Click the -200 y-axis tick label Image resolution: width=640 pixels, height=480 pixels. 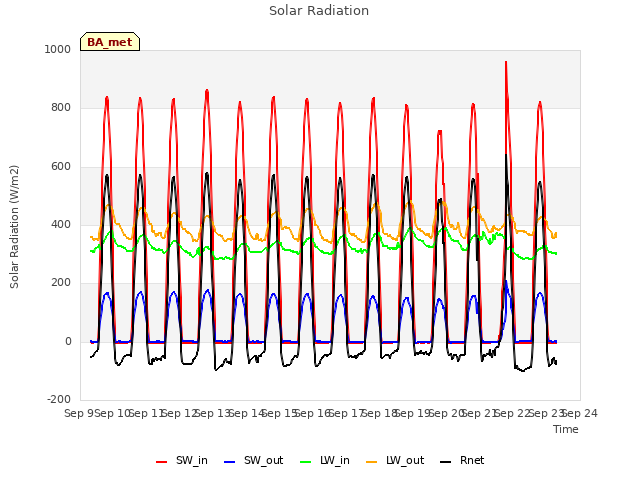click(59, 399)
